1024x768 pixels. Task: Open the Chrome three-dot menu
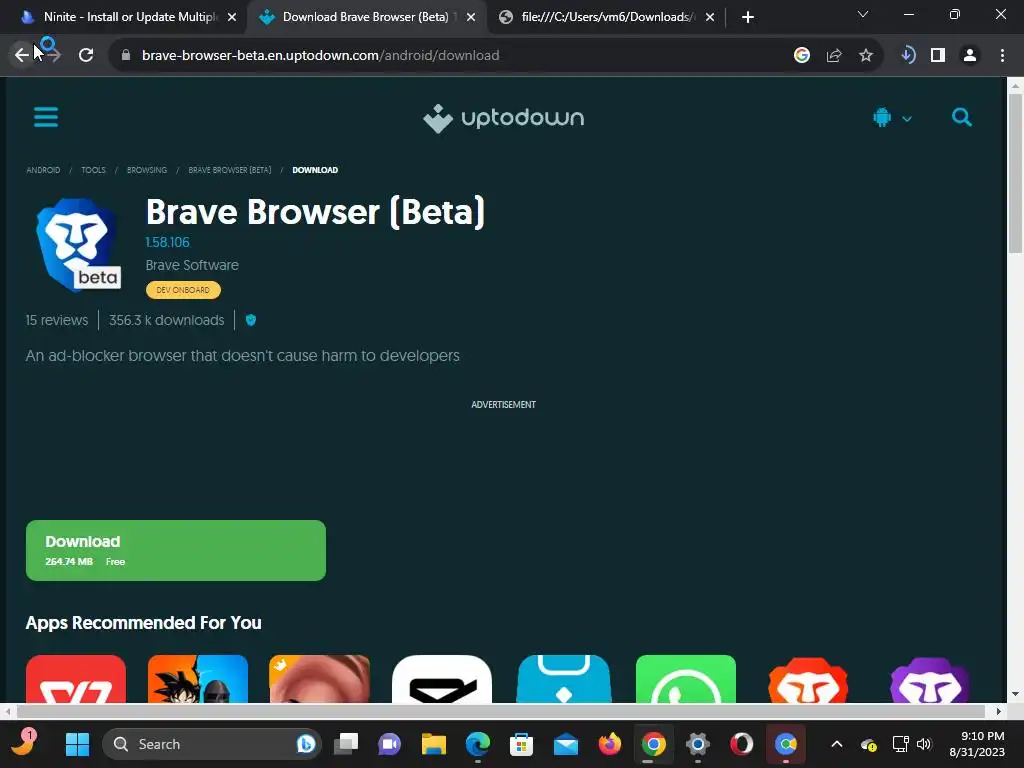click(1002, 56)
